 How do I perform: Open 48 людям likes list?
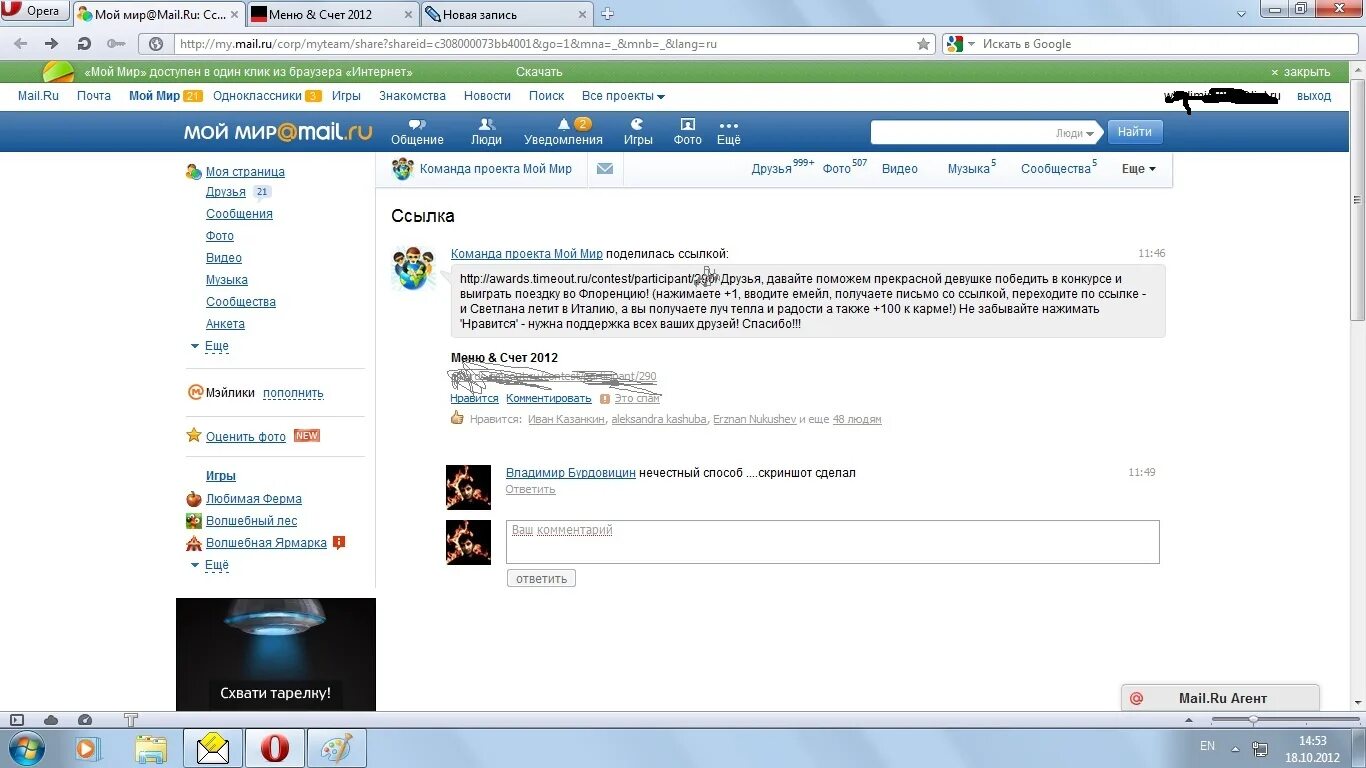coord(857,420)
